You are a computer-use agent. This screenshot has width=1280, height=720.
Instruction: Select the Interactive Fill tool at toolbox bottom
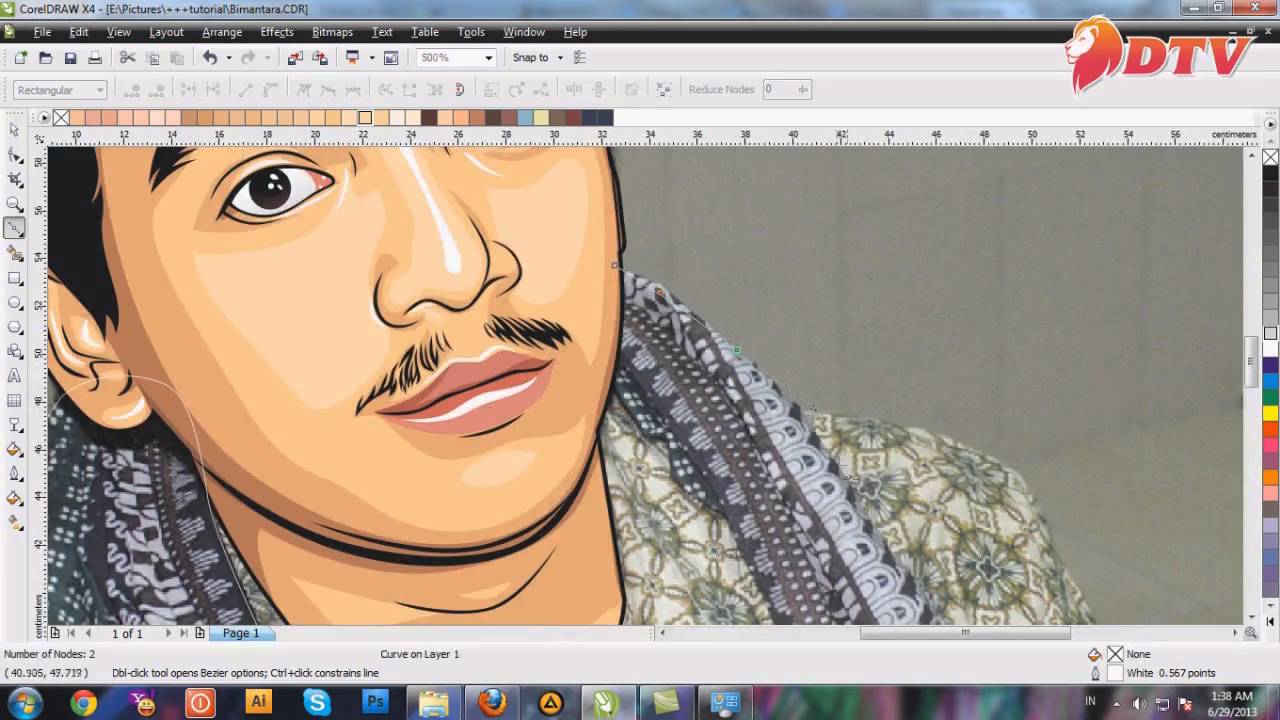point(14,523)
